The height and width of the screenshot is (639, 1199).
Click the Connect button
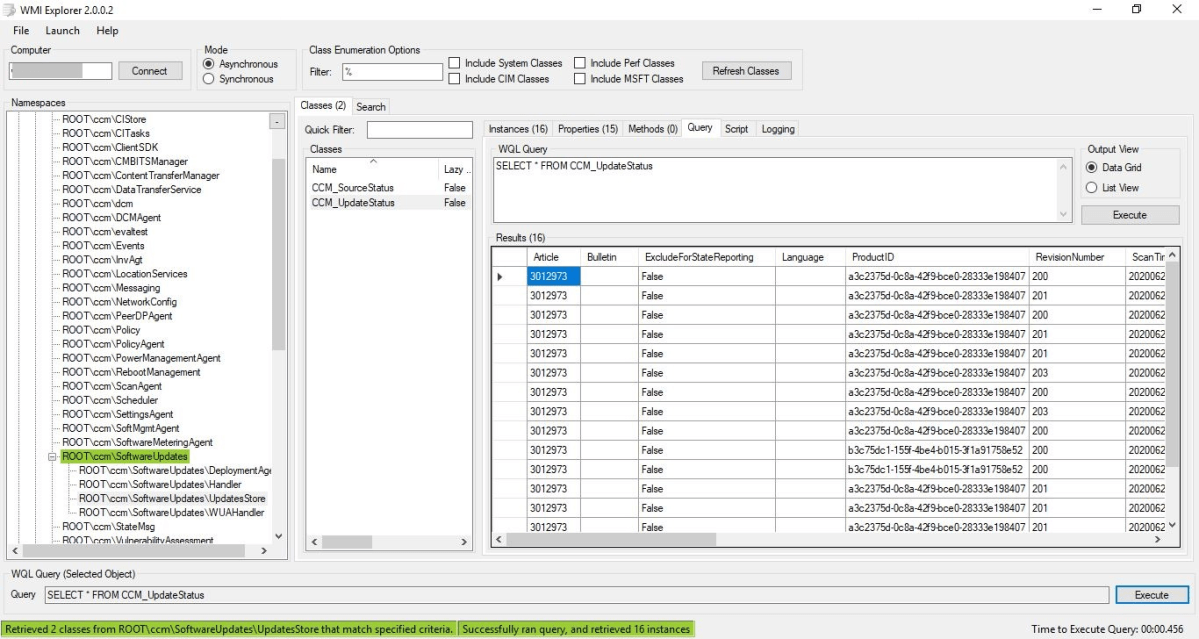coord(150,70)
